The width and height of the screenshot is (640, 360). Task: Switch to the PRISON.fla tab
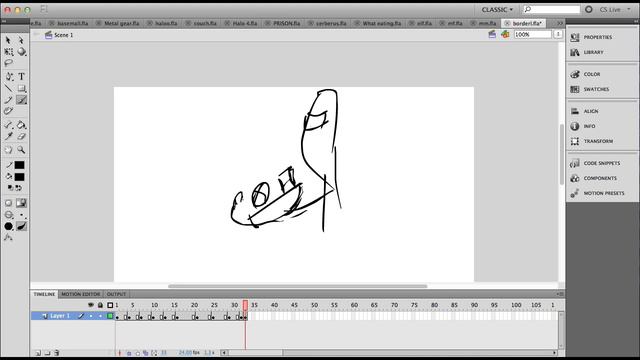[287, 23]
